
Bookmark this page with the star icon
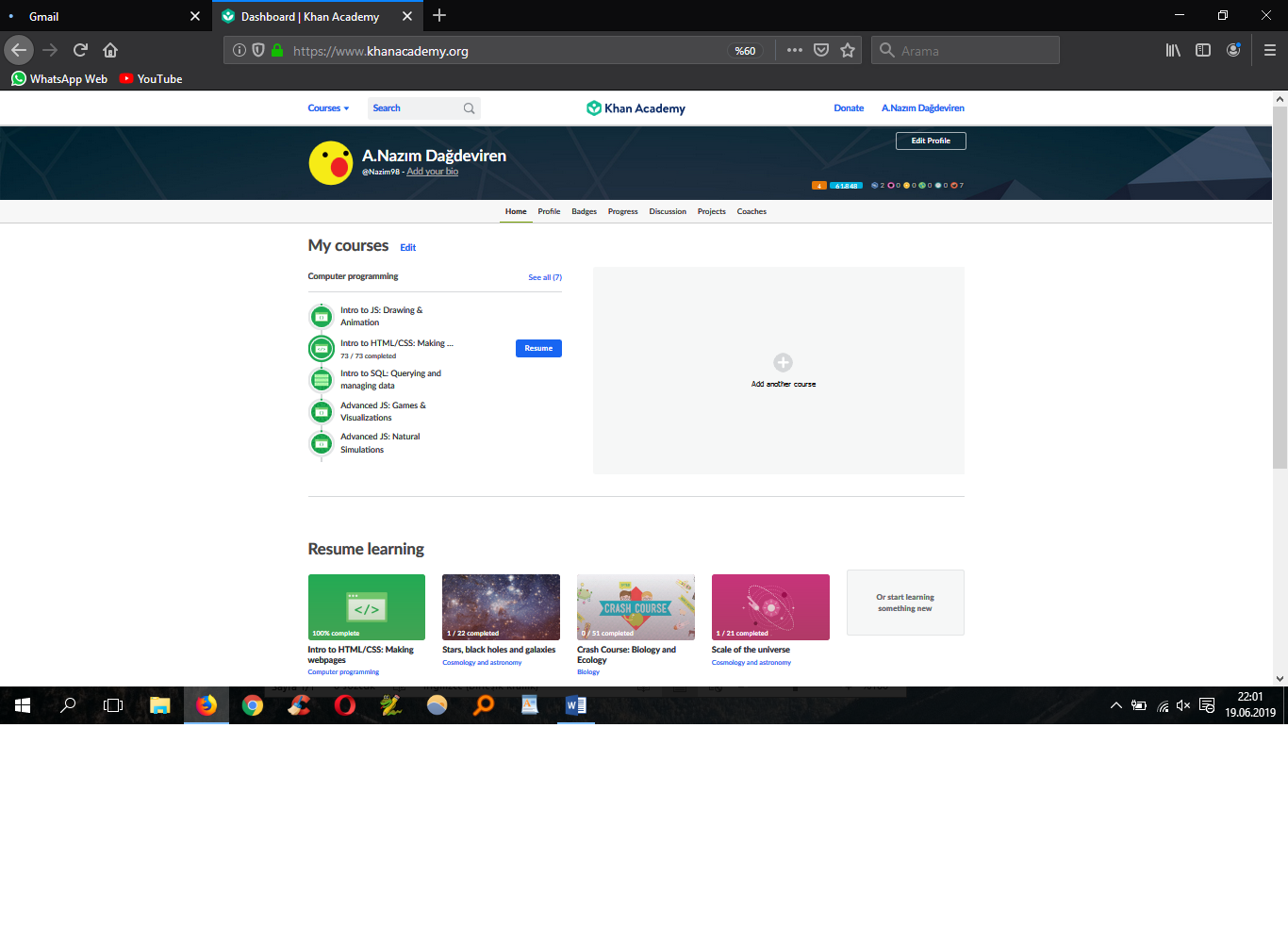click(x=848, y=50)
